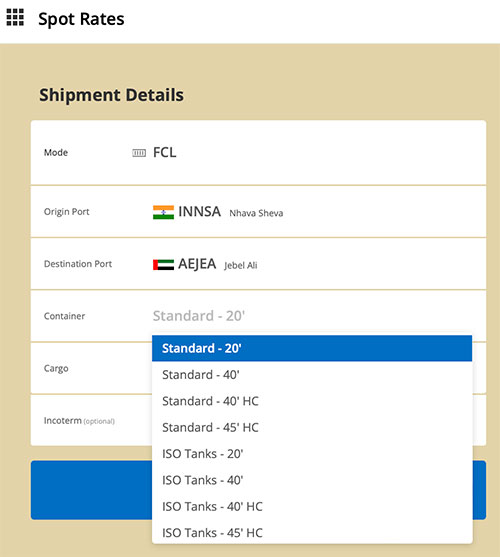The height and width of the screenshot is (557, 500).
Task: Choose Standard - 45' HC container
Action: click(x=312, y=427)
